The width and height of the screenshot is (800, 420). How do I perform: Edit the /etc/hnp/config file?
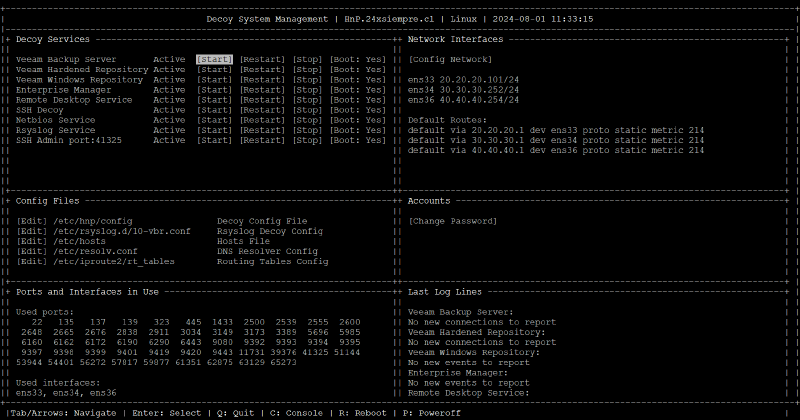[x=32, y=221]
